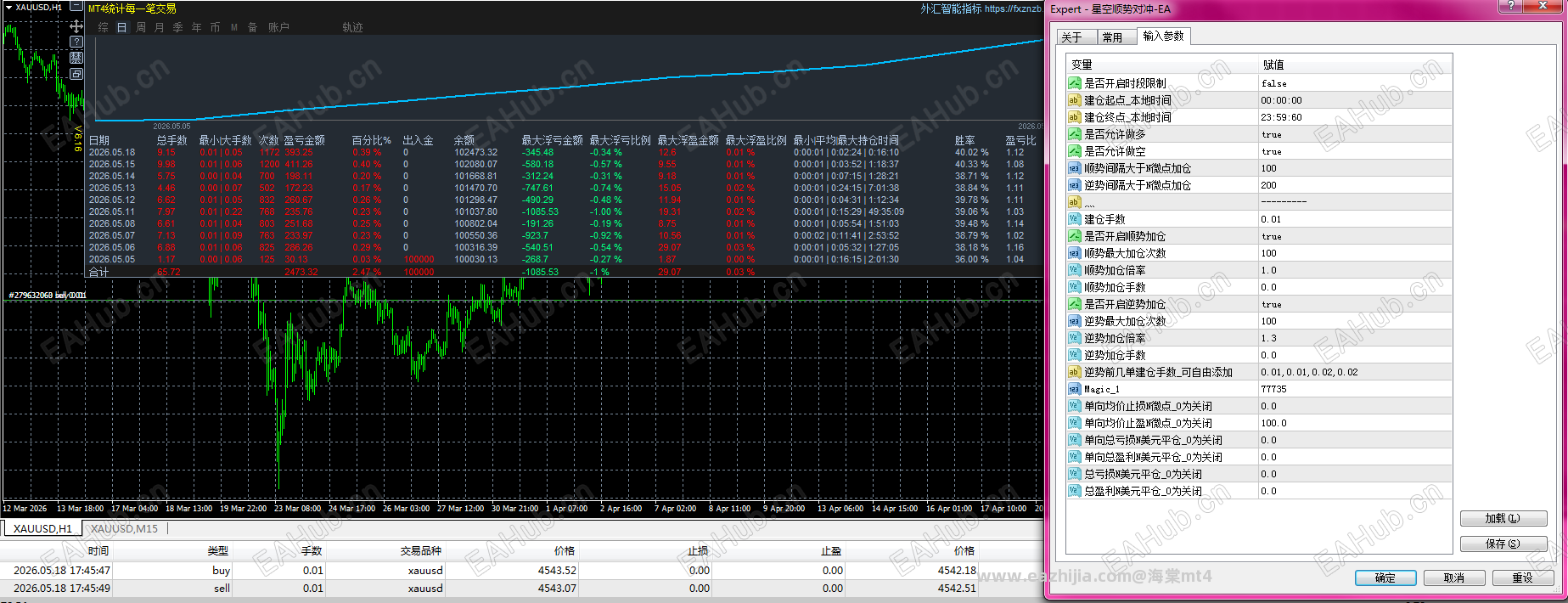
Task: Open the question mark help icon on the chart
Action: [76, 42]
